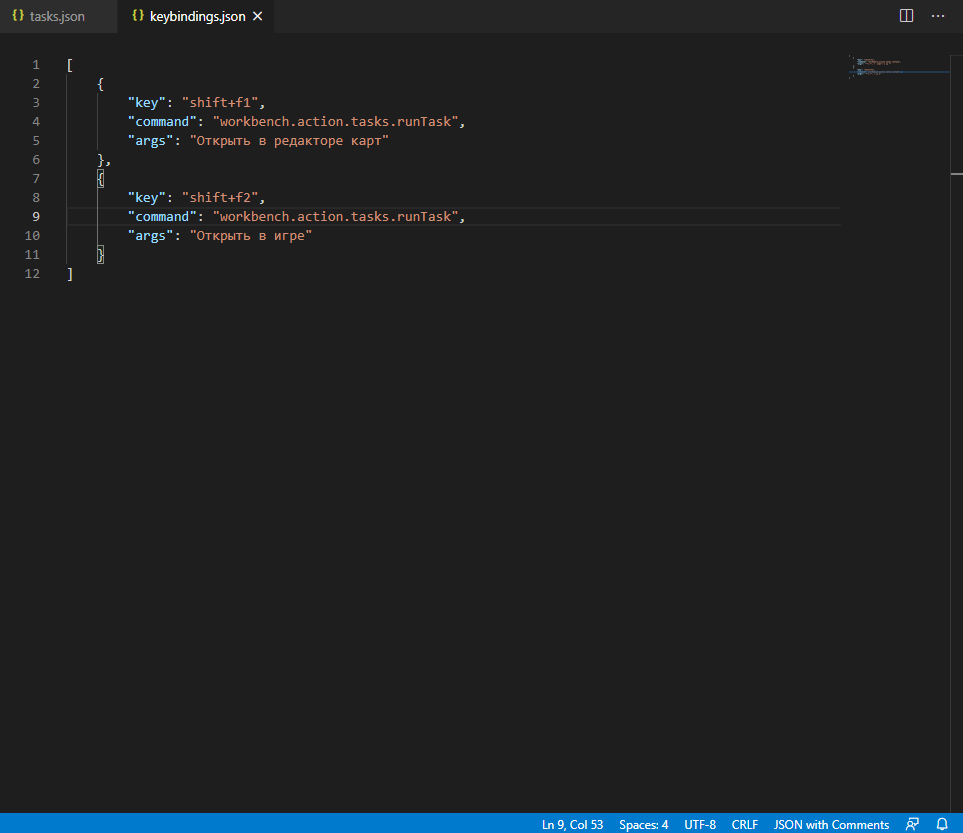Click line number 1 in gutter

[36, 65]
